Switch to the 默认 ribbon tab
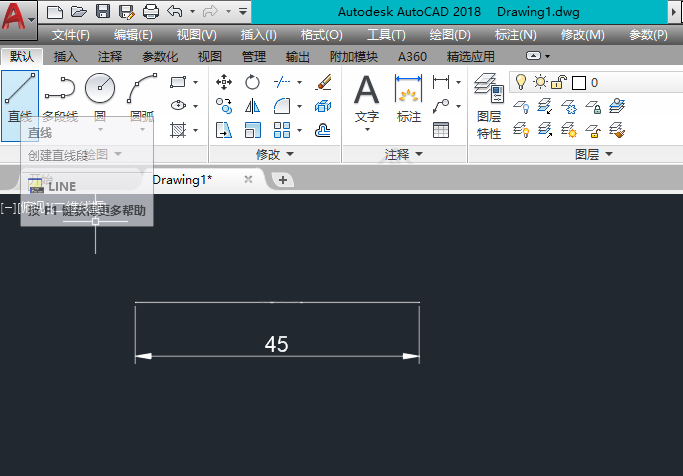Image resolution: width=683 pixels, height=476 pixels. coord(22,57)
